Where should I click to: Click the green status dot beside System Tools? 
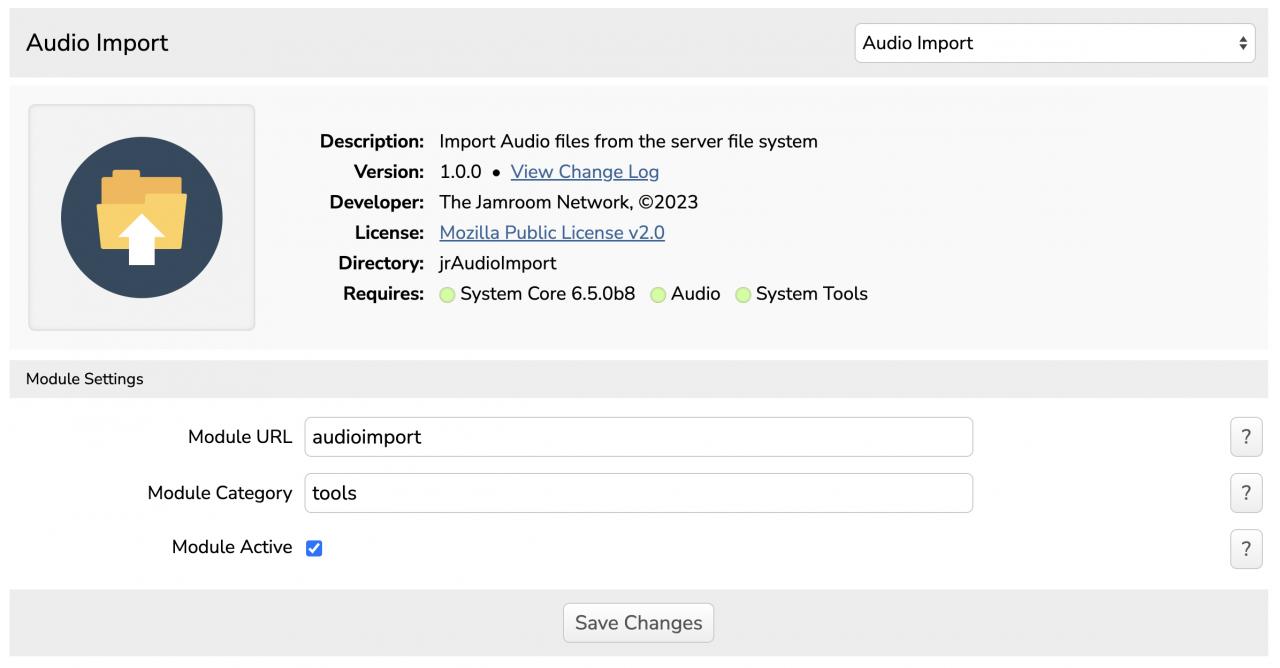tap(743, 295)
